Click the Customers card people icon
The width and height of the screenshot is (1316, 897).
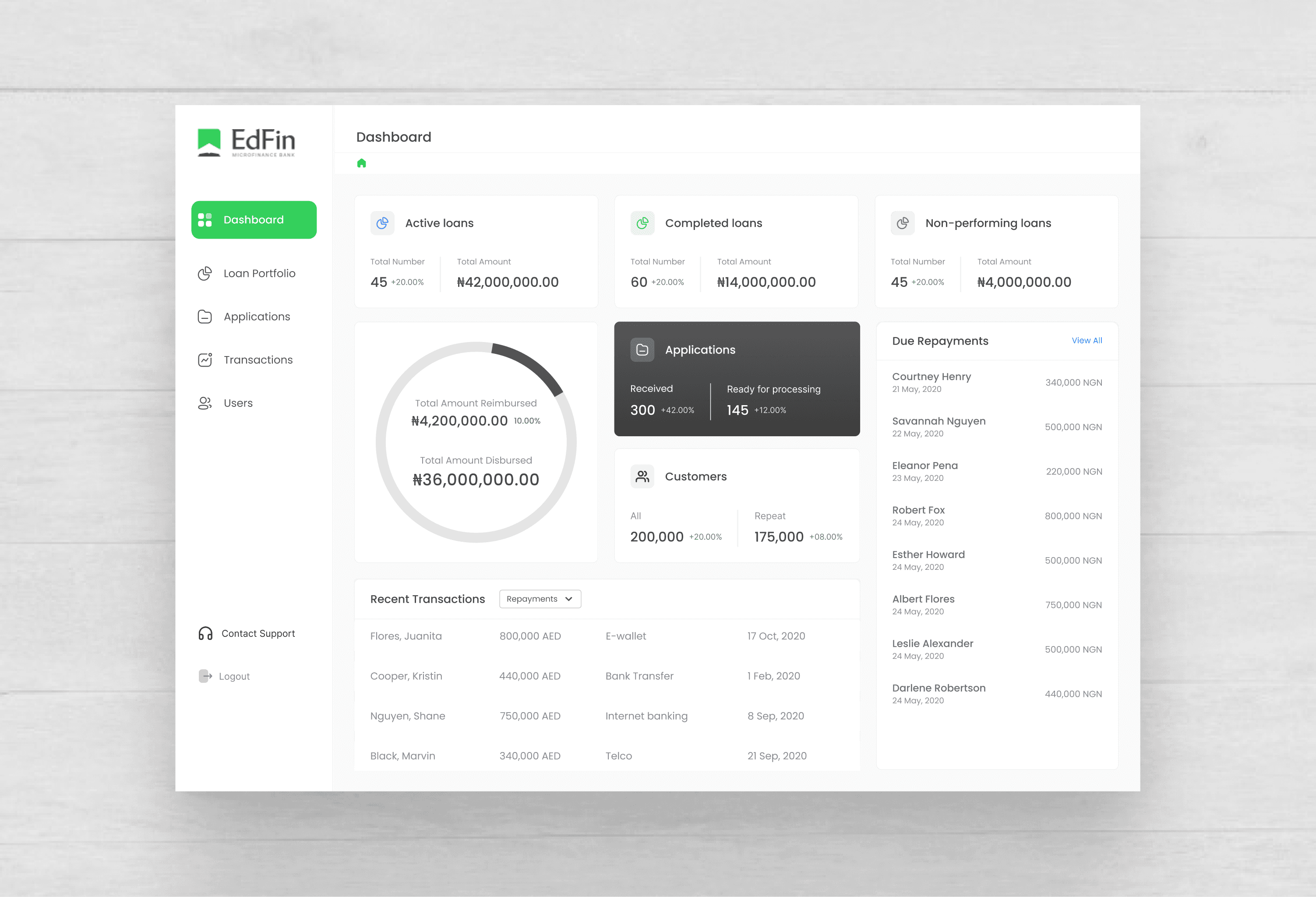[642, 477]
